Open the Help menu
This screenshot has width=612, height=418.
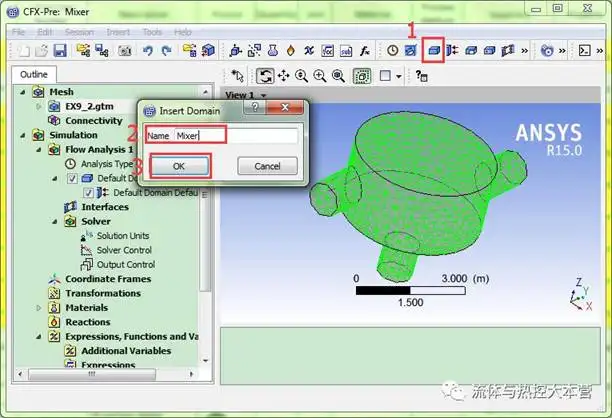[183, 32]
